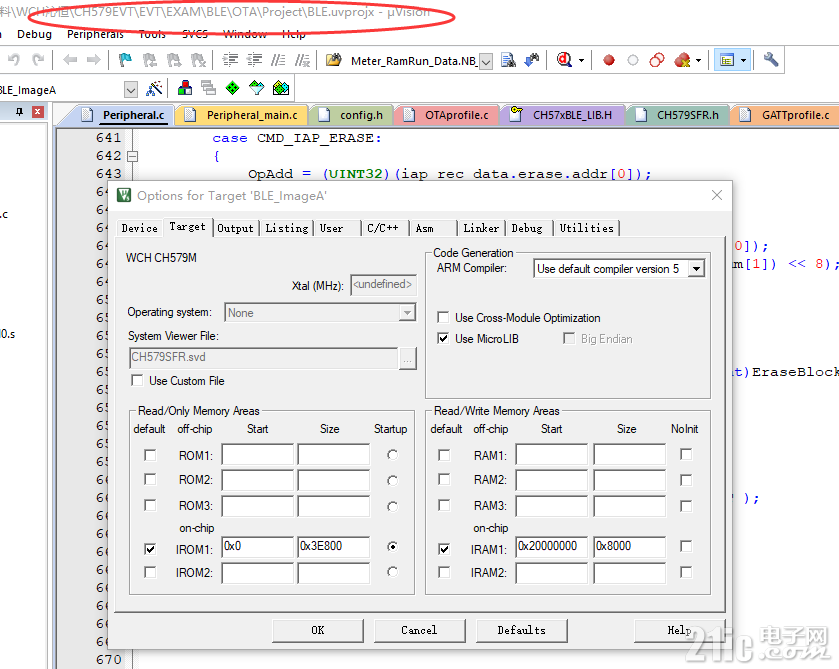Click the Kill all breakpoints icon

point(682,60)
